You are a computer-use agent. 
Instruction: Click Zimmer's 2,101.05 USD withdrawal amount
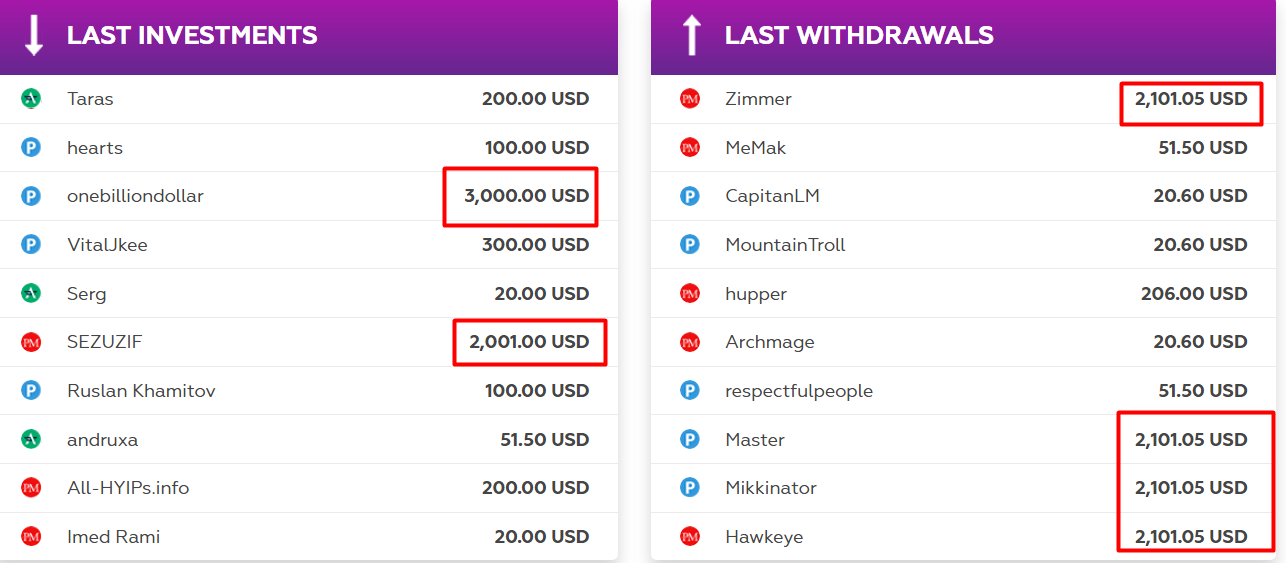point(1191,99)
